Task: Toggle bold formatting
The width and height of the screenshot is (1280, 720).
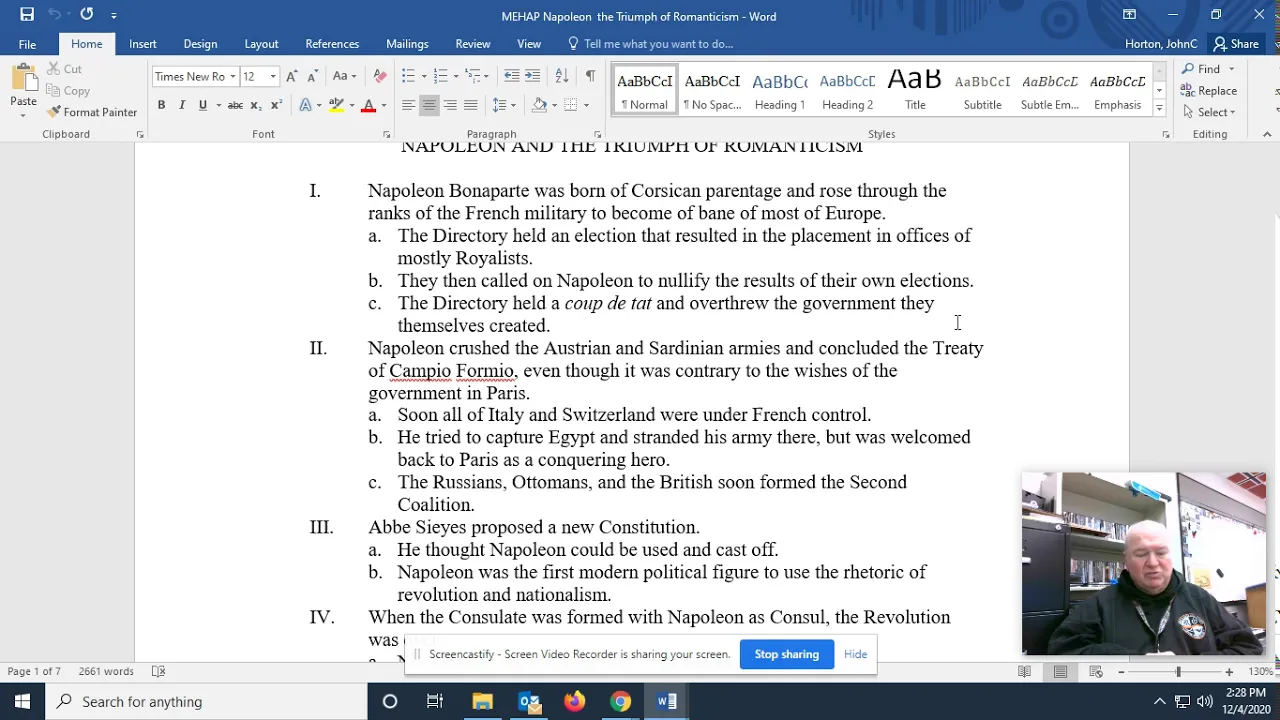Action: point(161,105)
